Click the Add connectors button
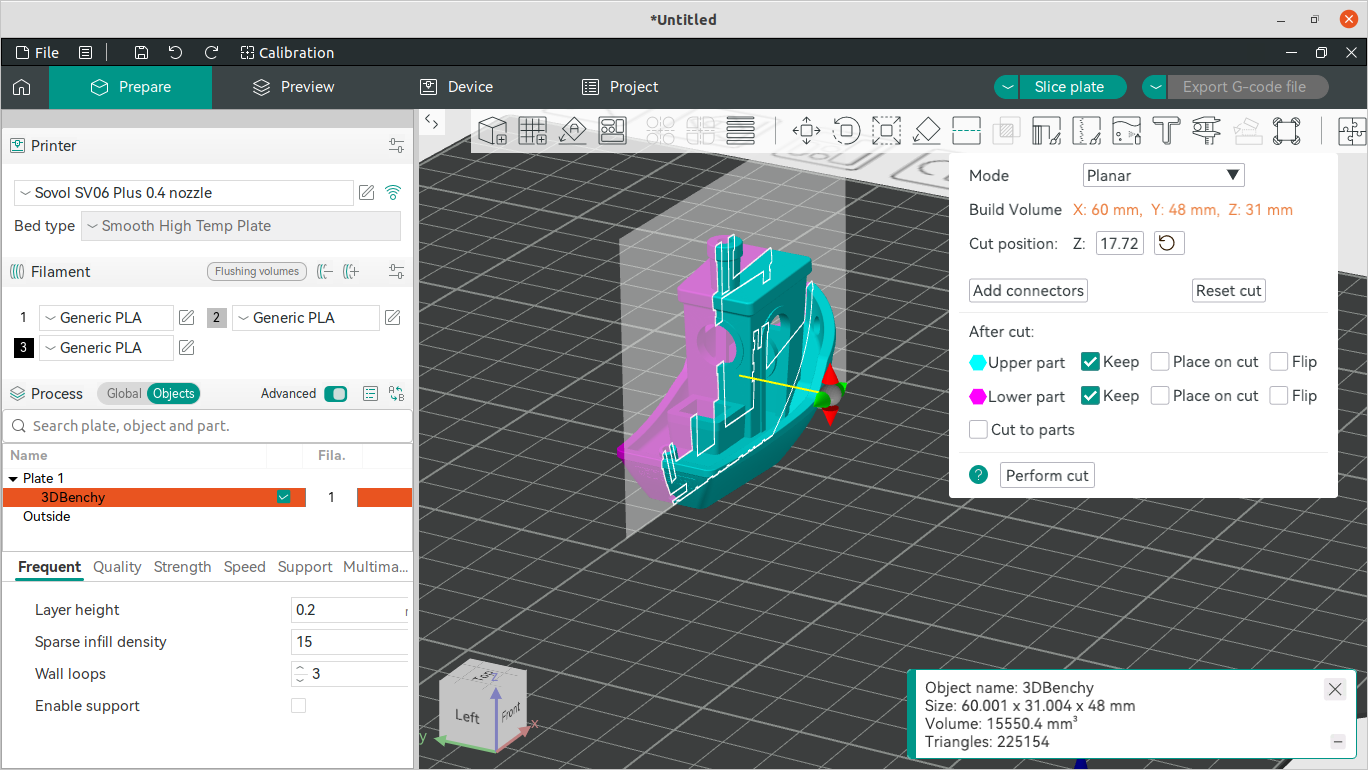 [x=1028, y=291]
